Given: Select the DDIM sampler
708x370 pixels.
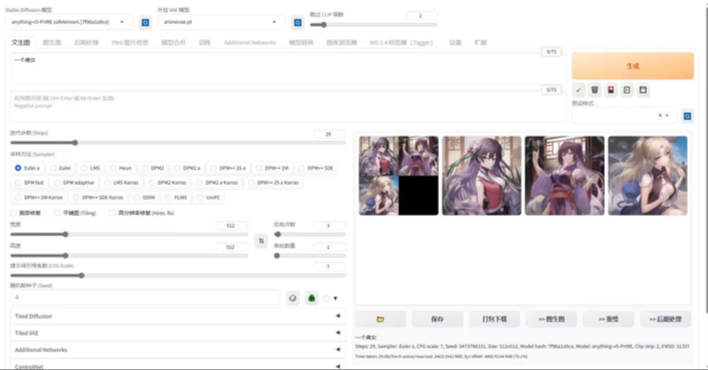Looking at the screenshot, I should point(144,197).
